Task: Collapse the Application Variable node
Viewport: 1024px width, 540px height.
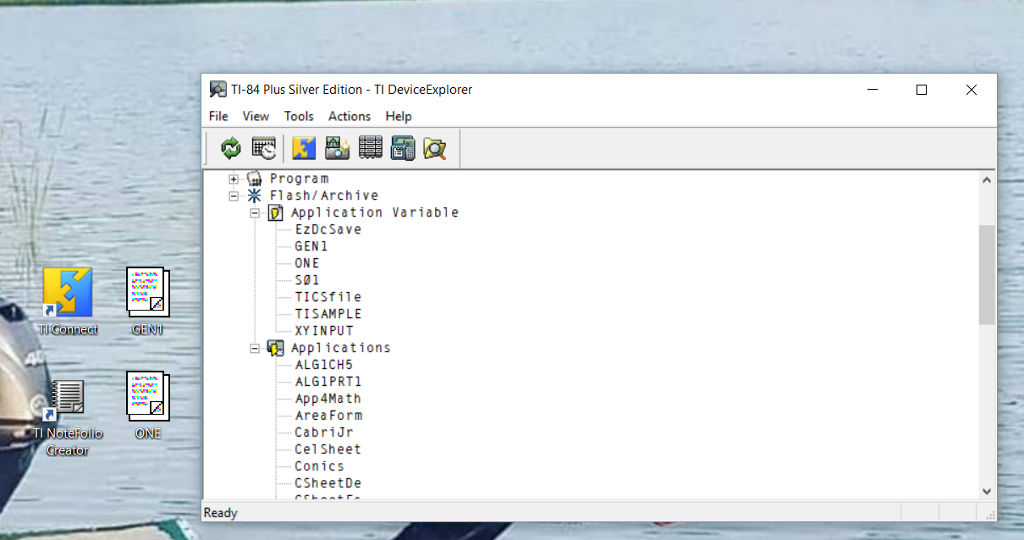Action: click(x=255, y=212)
